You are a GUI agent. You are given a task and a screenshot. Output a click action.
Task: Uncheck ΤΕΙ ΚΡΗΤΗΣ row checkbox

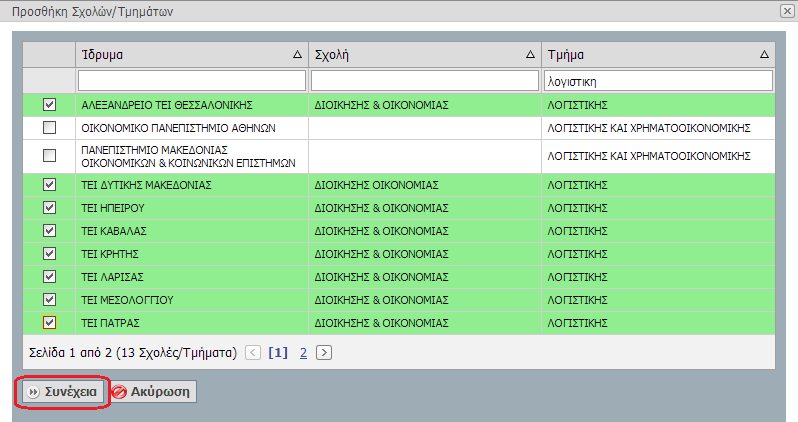click(49, 253)
